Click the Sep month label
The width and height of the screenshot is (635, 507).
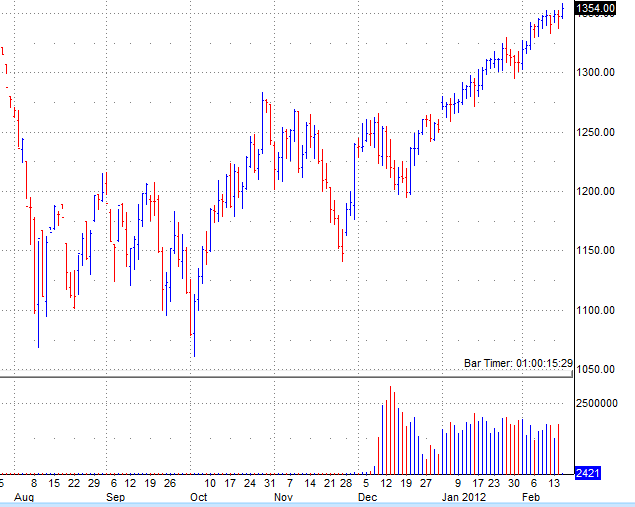(x=115, y=497)
